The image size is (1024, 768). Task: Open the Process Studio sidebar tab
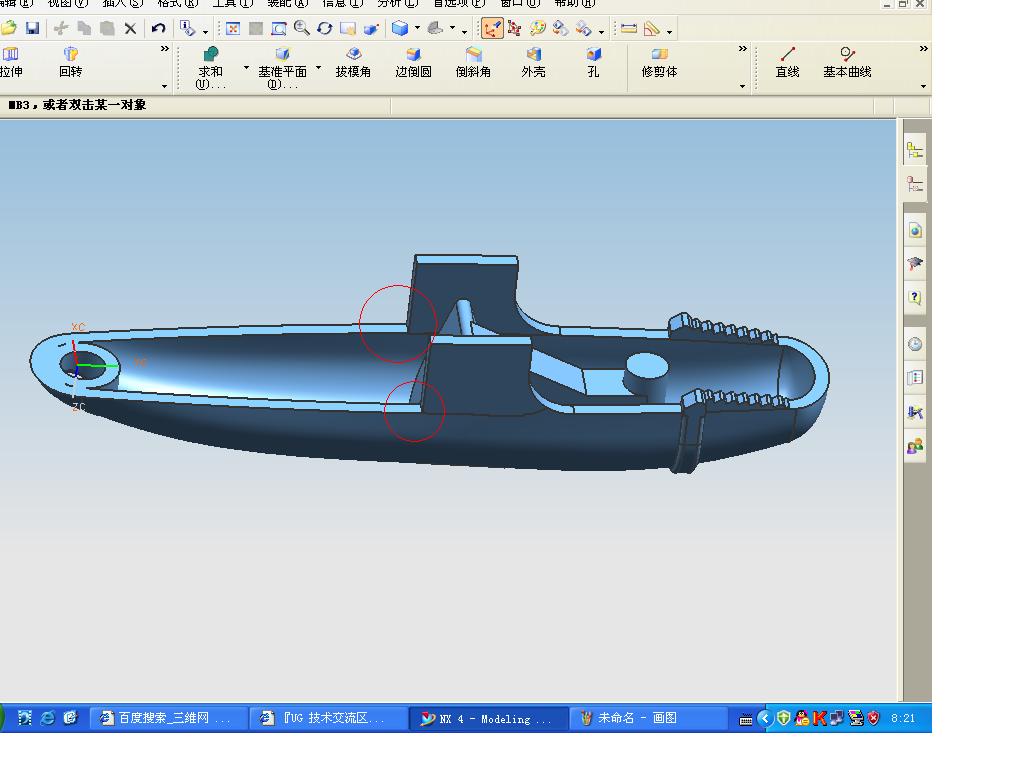pyautogui.click(x=915, y=412)
